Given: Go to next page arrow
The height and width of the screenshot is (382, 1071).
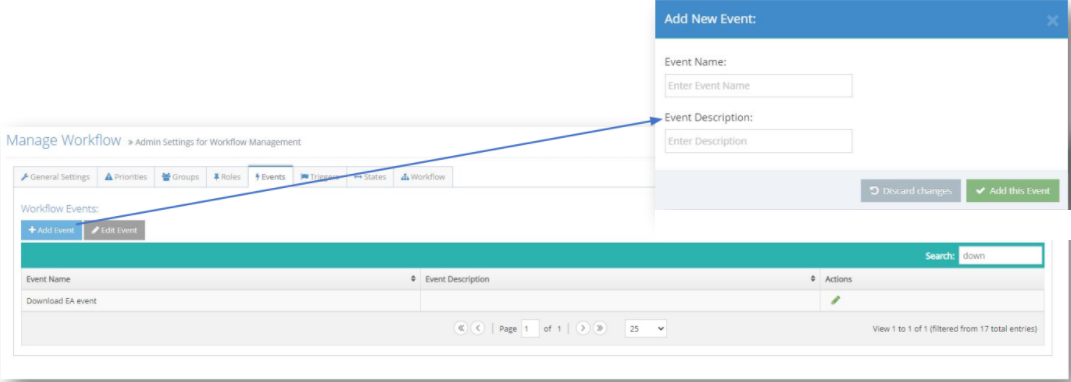Looking at the screenshot, I should 583,328.
